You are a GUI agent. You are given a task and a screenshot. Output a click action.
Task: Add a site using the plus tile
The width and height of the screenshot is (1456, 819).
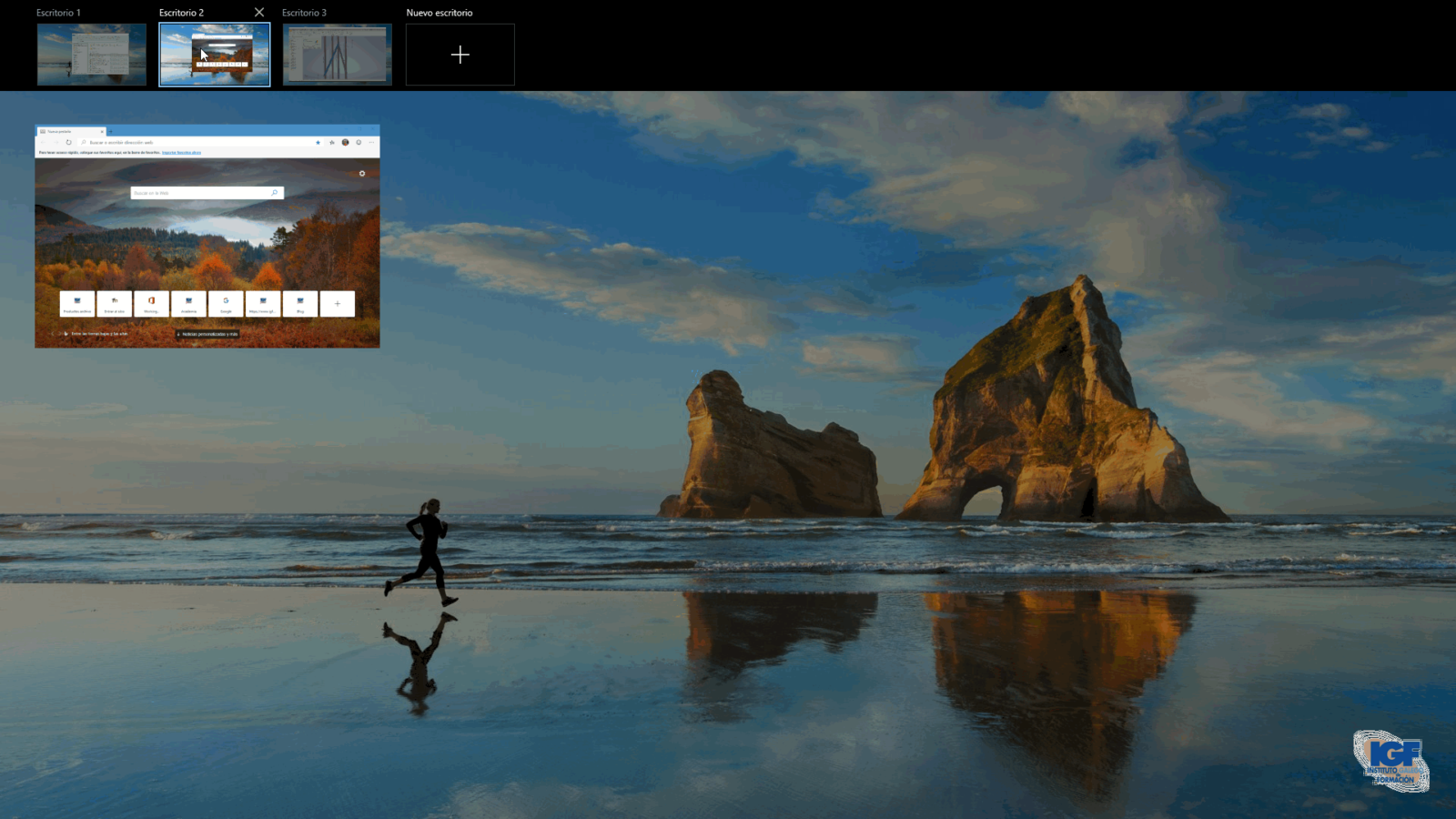tap(338, 303)
